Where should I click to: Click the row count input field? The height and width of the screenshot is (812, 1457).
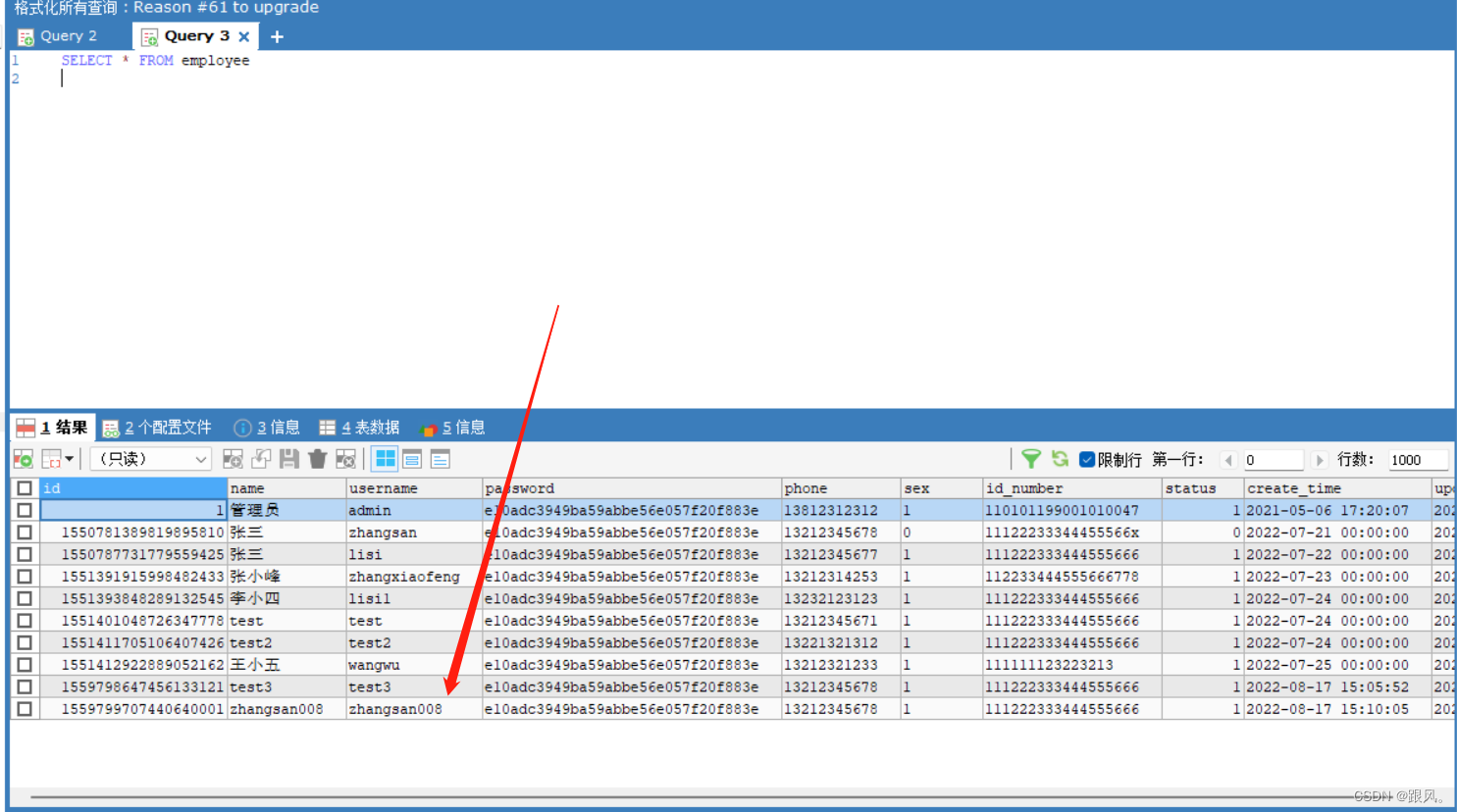click(x=1418, y=459)
